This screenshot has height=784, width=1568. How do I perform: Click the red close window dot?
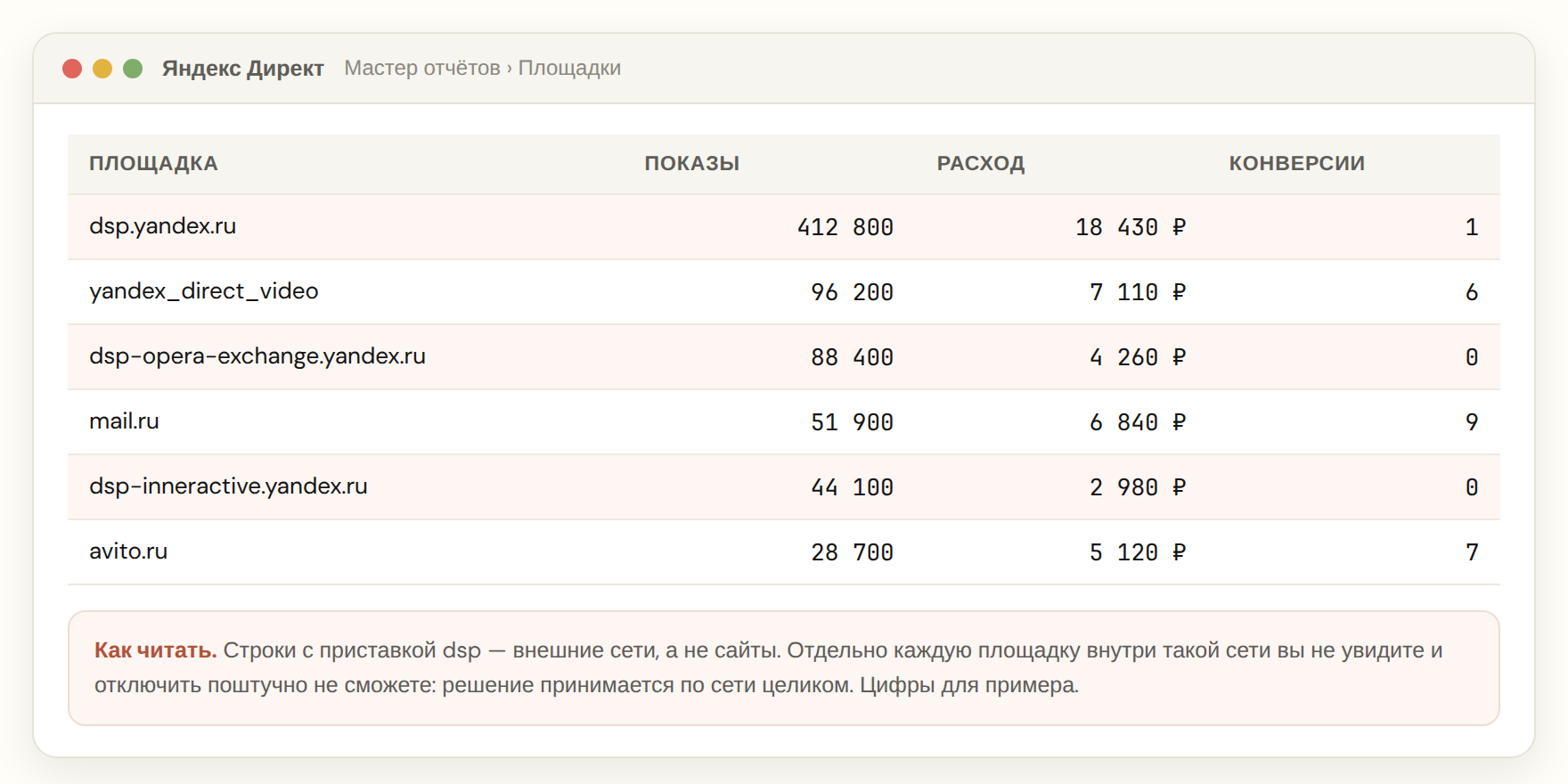(x=72, y=69)
